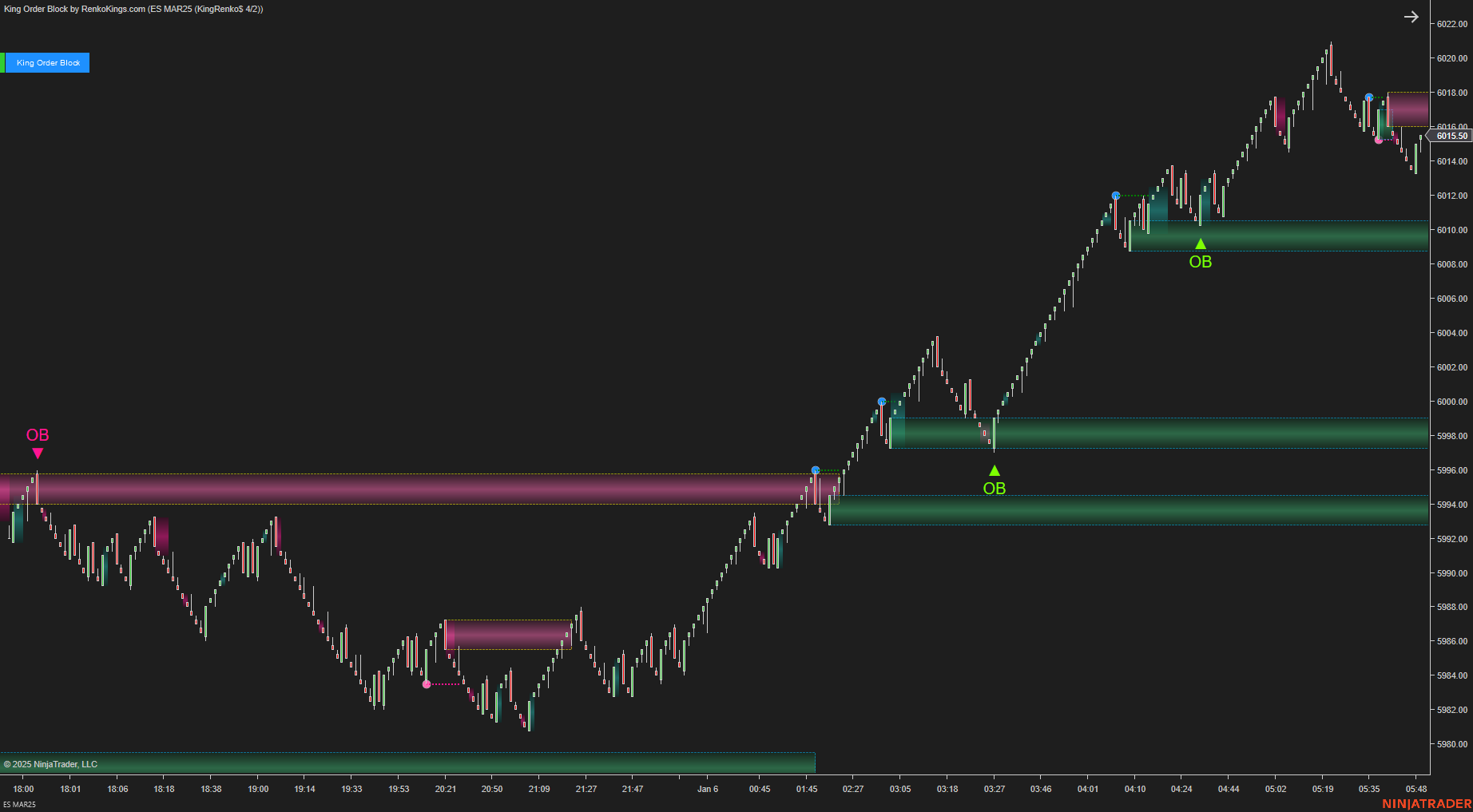Click the blue dot marker near 04:10
The width and height of the screenshot is (1473, 812).
click(x=1115, y=195)
